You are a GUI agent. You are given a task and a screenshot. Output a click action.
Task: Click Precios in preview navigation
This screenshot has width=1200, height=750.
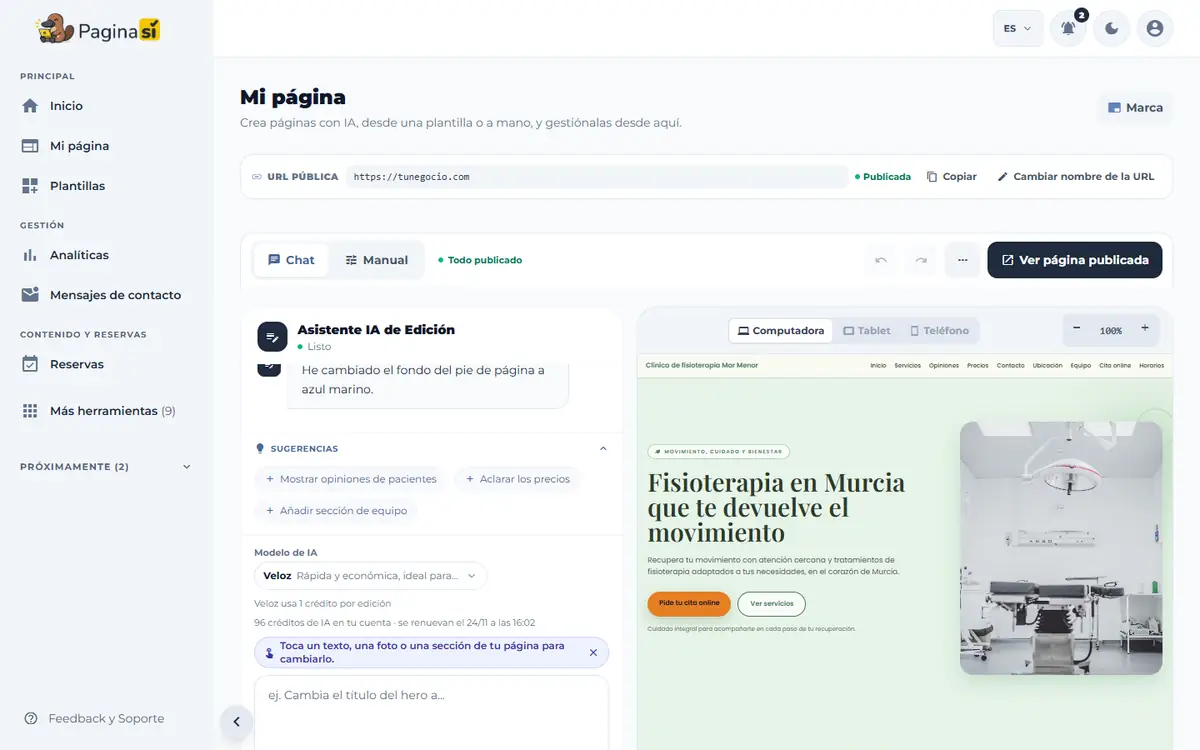[x=978, y=366]
